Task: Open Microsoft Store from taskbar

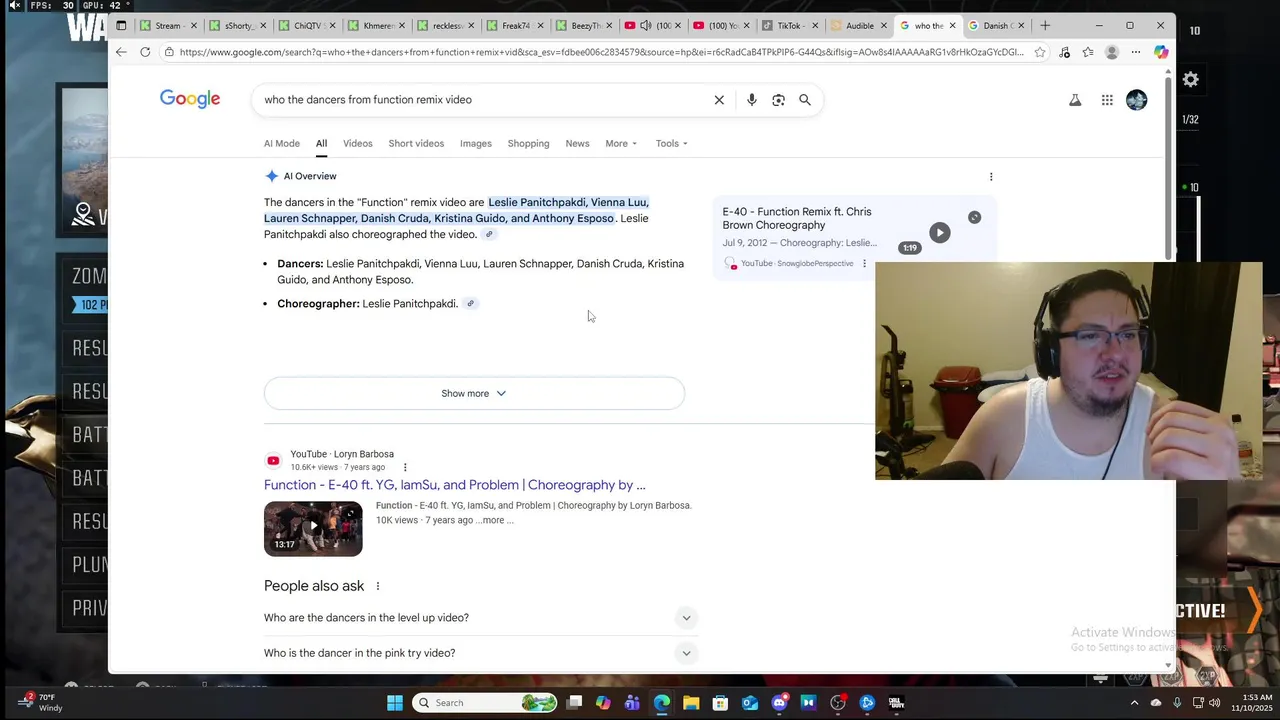Action: point(720,703)
